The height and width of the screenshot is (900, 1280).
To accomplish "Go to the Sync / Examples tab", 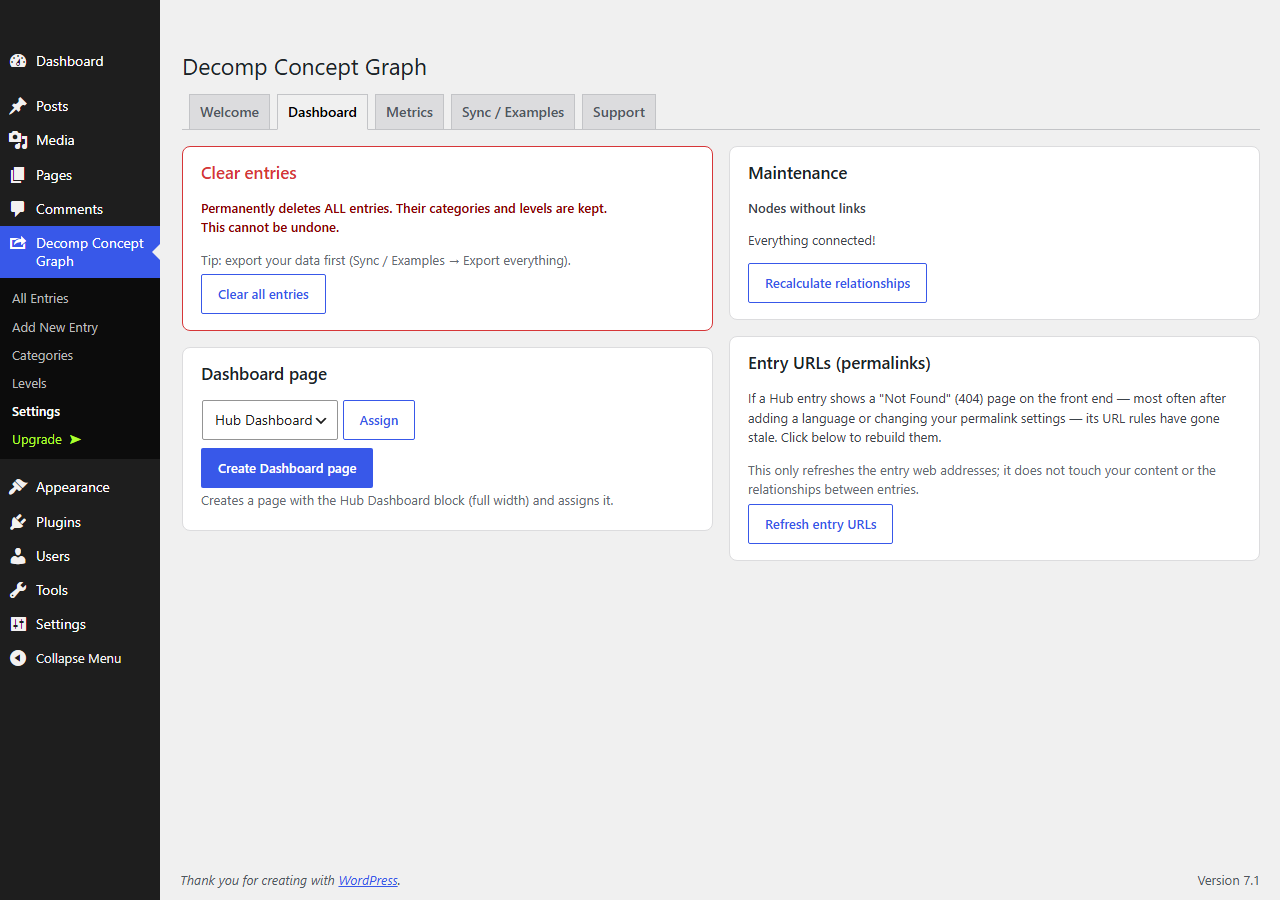I will (x=513, y=112).
